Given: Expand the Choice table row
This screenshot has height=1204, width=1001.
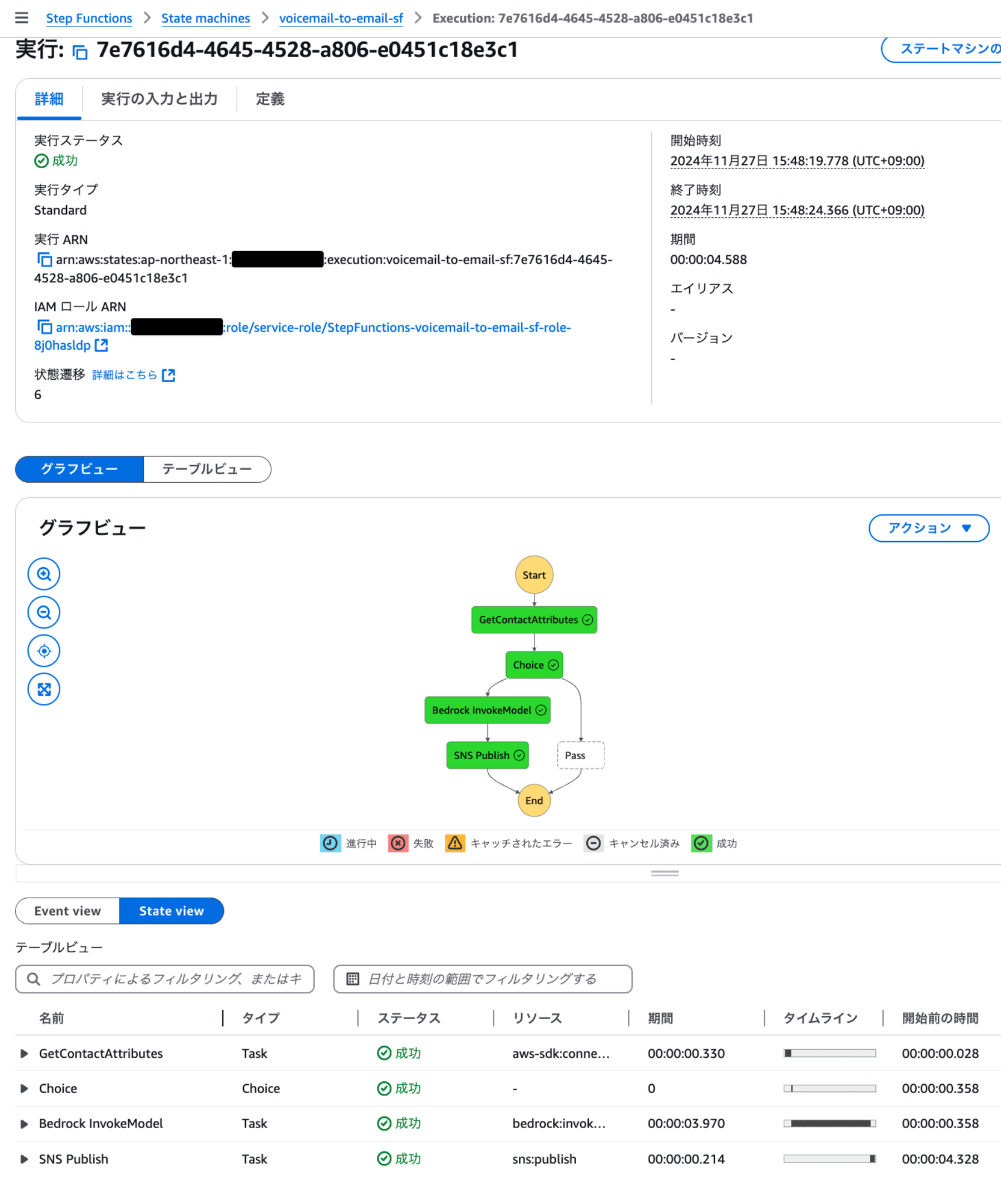Looking at the screenshot, I should [x=24, y=1088].
